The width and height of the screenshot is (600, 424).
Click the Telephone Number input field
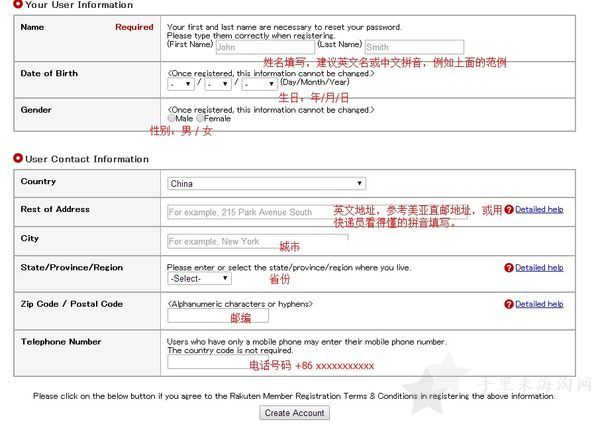tap(218, 362)
